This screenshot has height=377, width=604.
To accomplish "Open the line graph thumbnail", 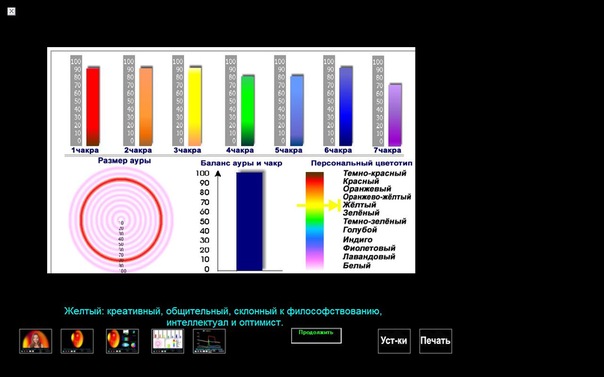I will point(209,341).
